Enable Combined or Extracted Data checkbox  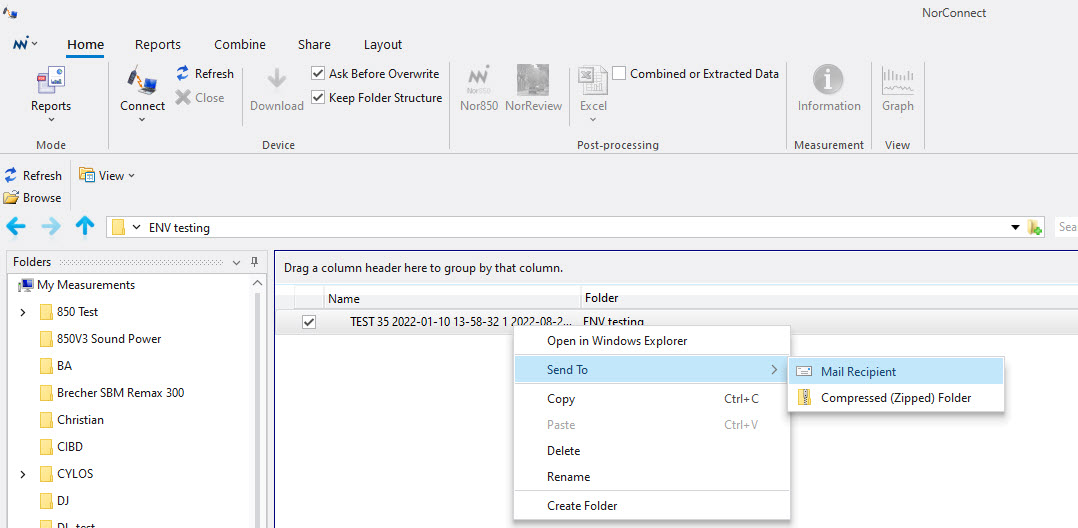619,74
